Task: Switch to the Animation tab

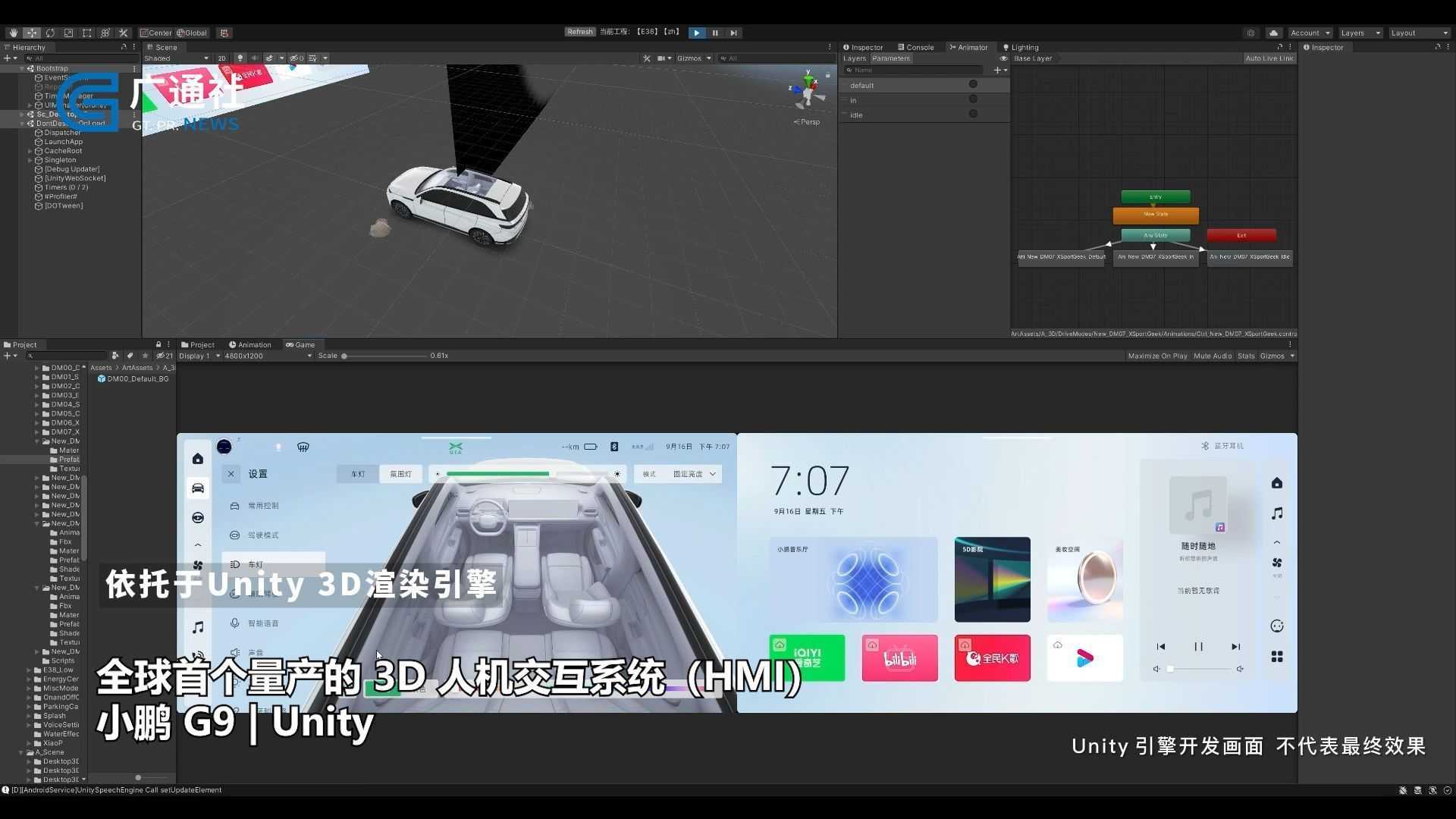Action: (x=250, y=344)
